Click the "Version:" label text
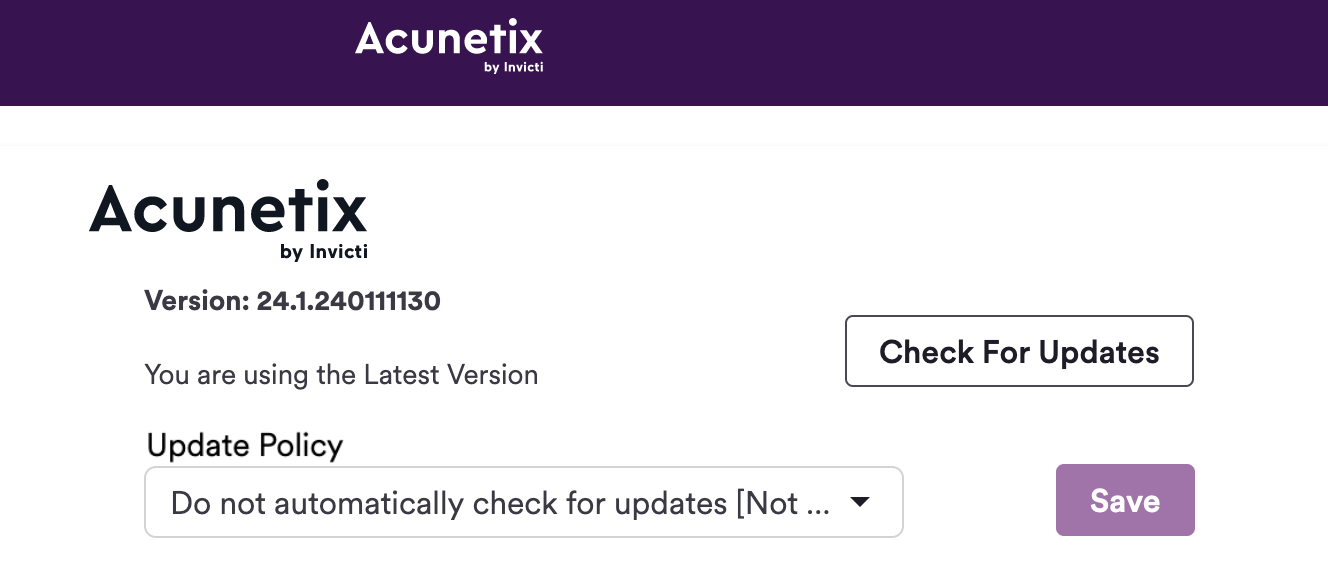Viewport: 1328px width, 584px height. tap(197, 301)
